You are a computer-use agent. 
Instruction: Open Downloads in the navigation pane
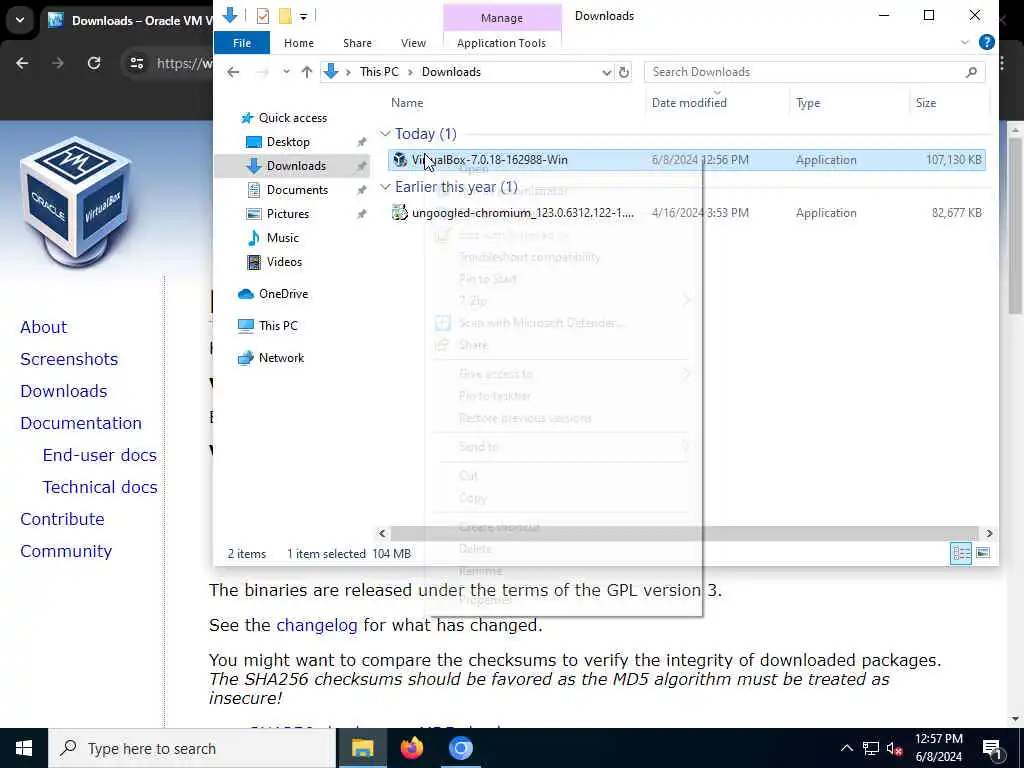[296, 166]
